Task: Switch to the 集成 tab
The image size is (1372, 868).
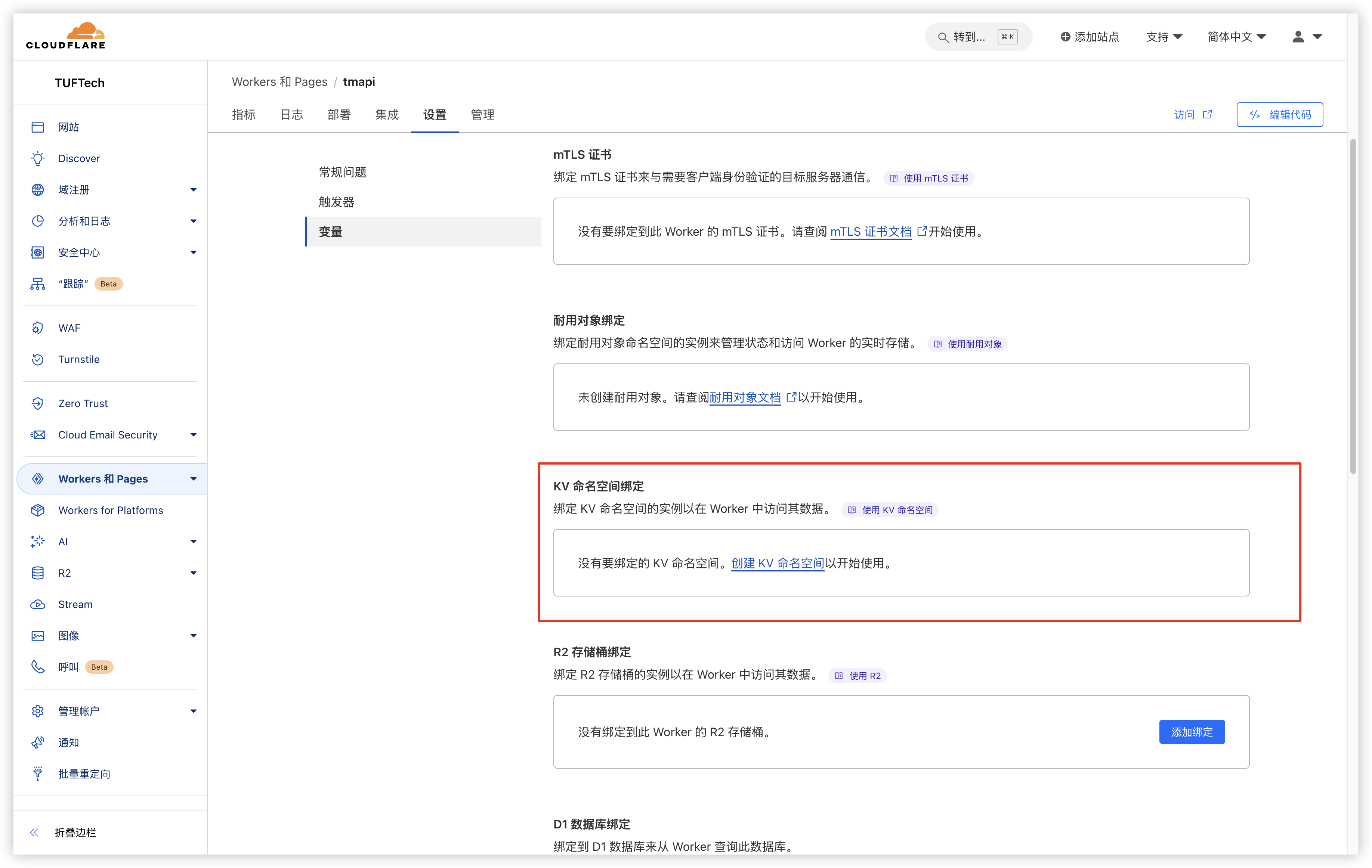Action: coord(387,115)
